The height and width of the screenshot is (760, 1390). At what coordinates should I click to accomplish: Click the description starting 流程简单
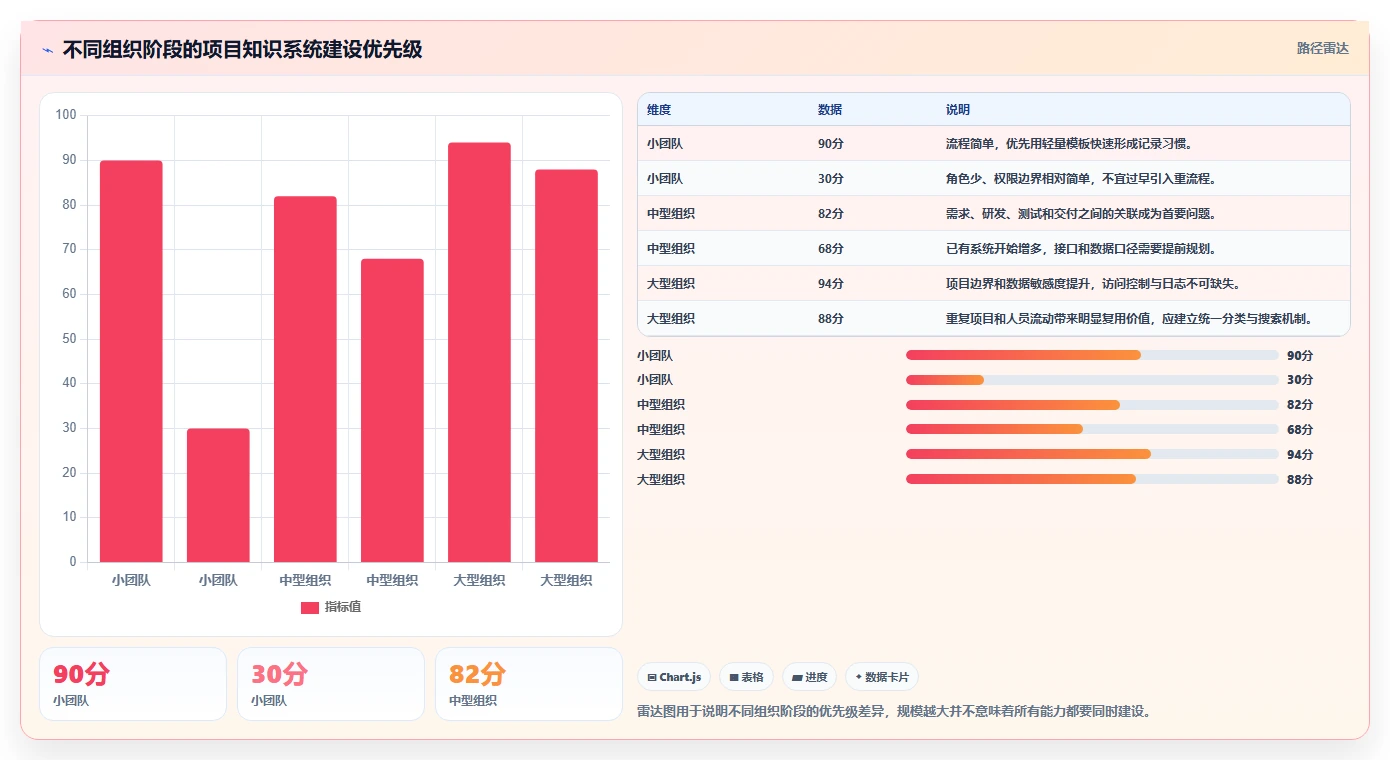click(1070, 144)
